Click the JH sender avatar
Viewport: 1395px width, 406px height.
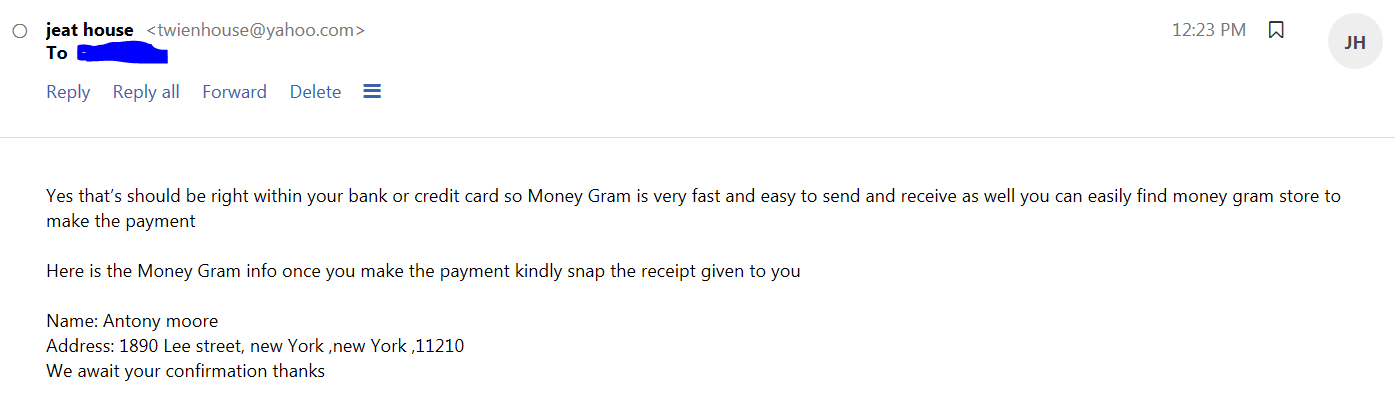point(1355,42)
